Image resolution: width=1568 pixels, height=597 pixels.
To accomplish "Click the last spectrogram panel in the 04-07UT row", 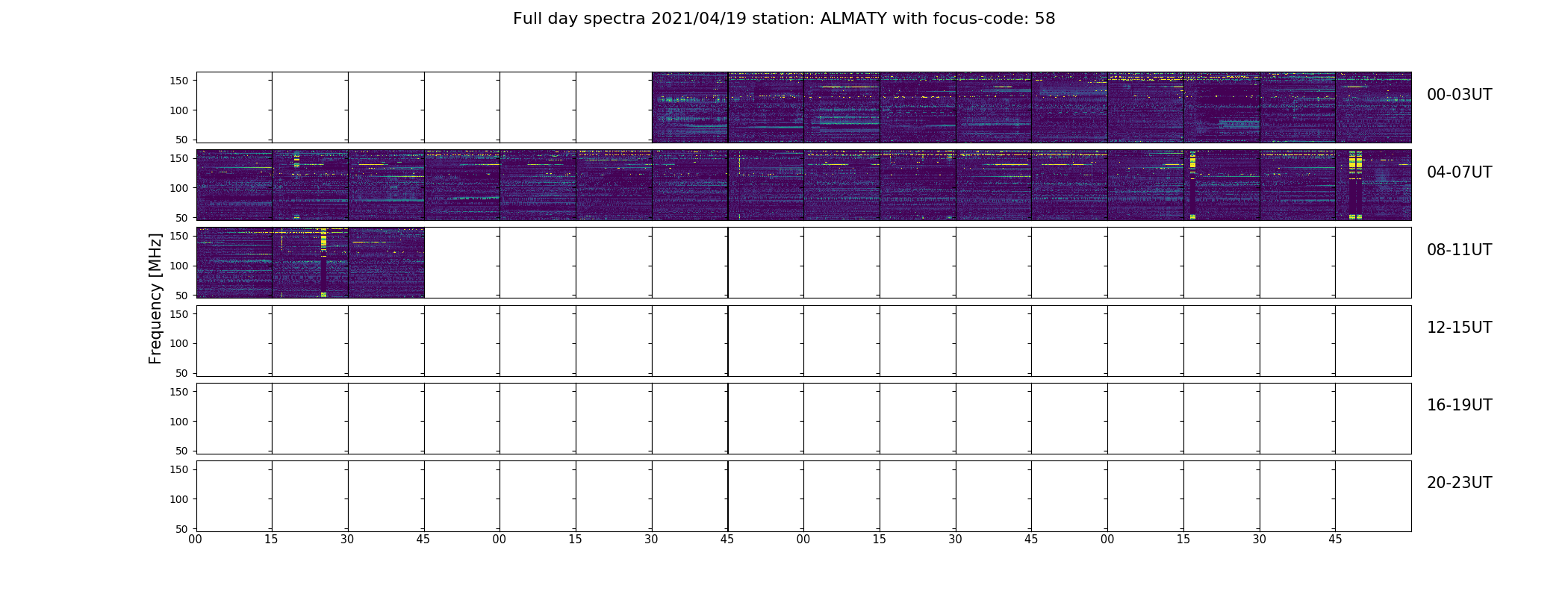I will click(x=1373, y=185).
